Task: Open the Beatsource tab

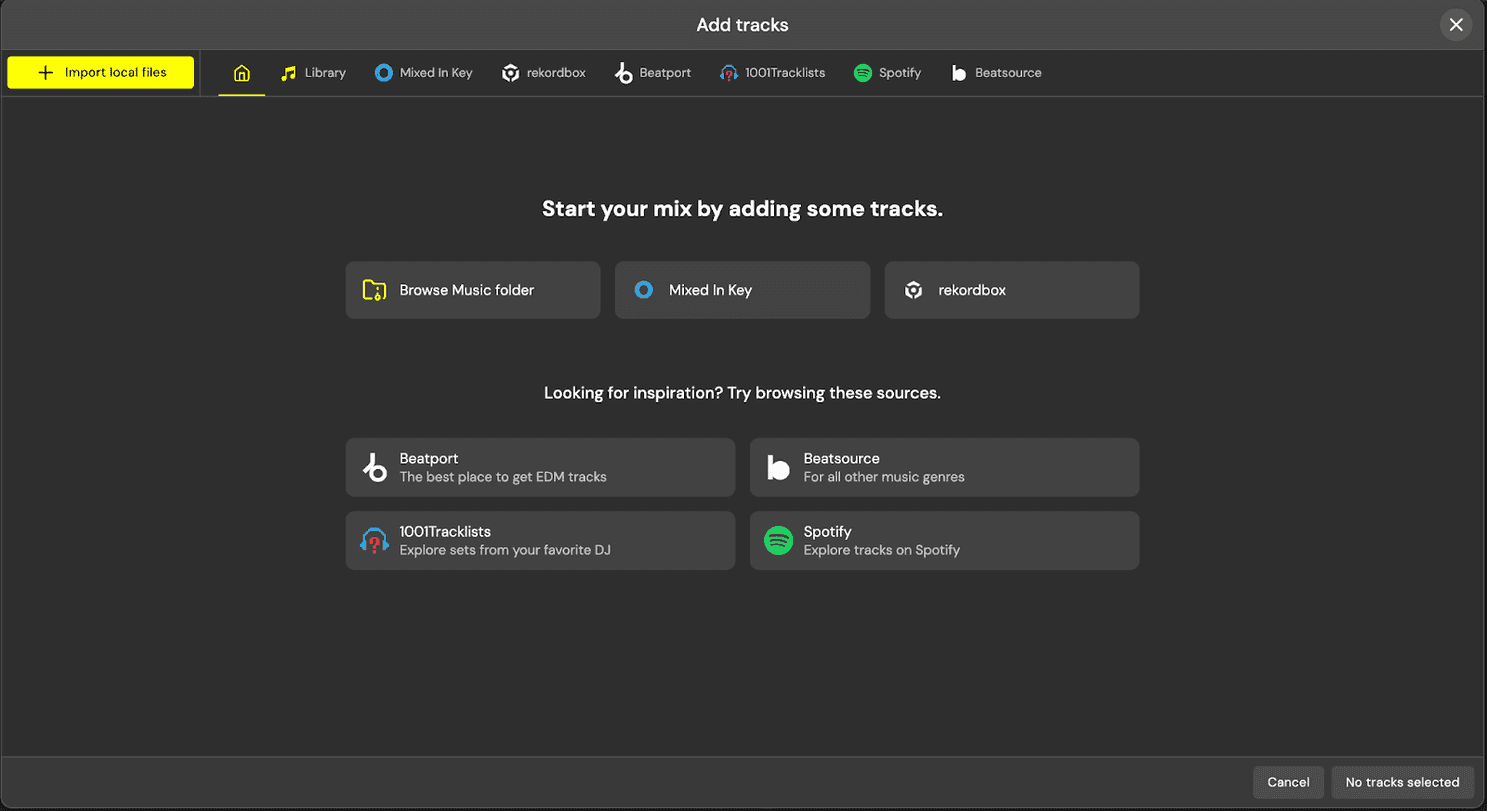Action: point(996,73)
